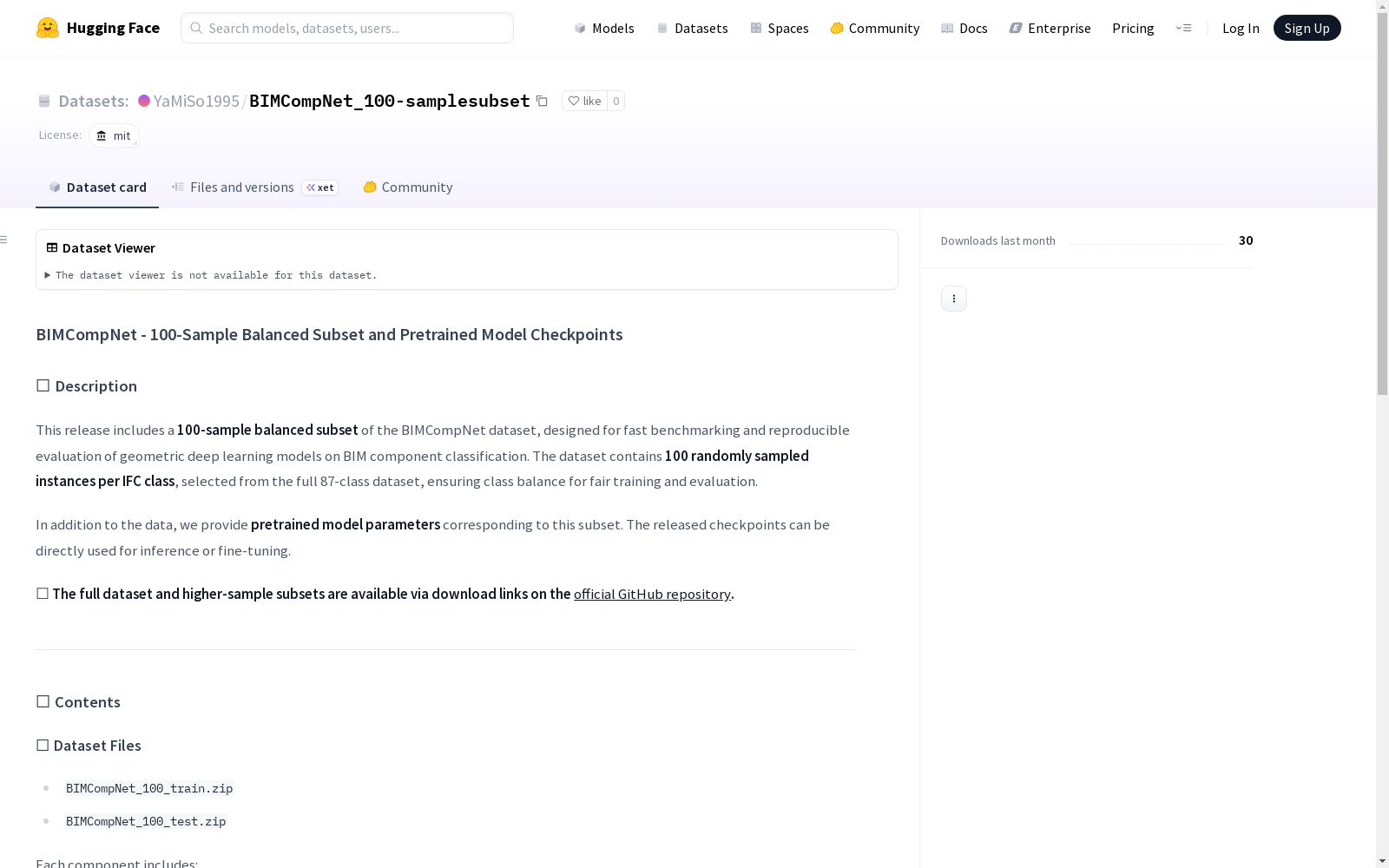Click the Sign Up button

[1307, 28]
